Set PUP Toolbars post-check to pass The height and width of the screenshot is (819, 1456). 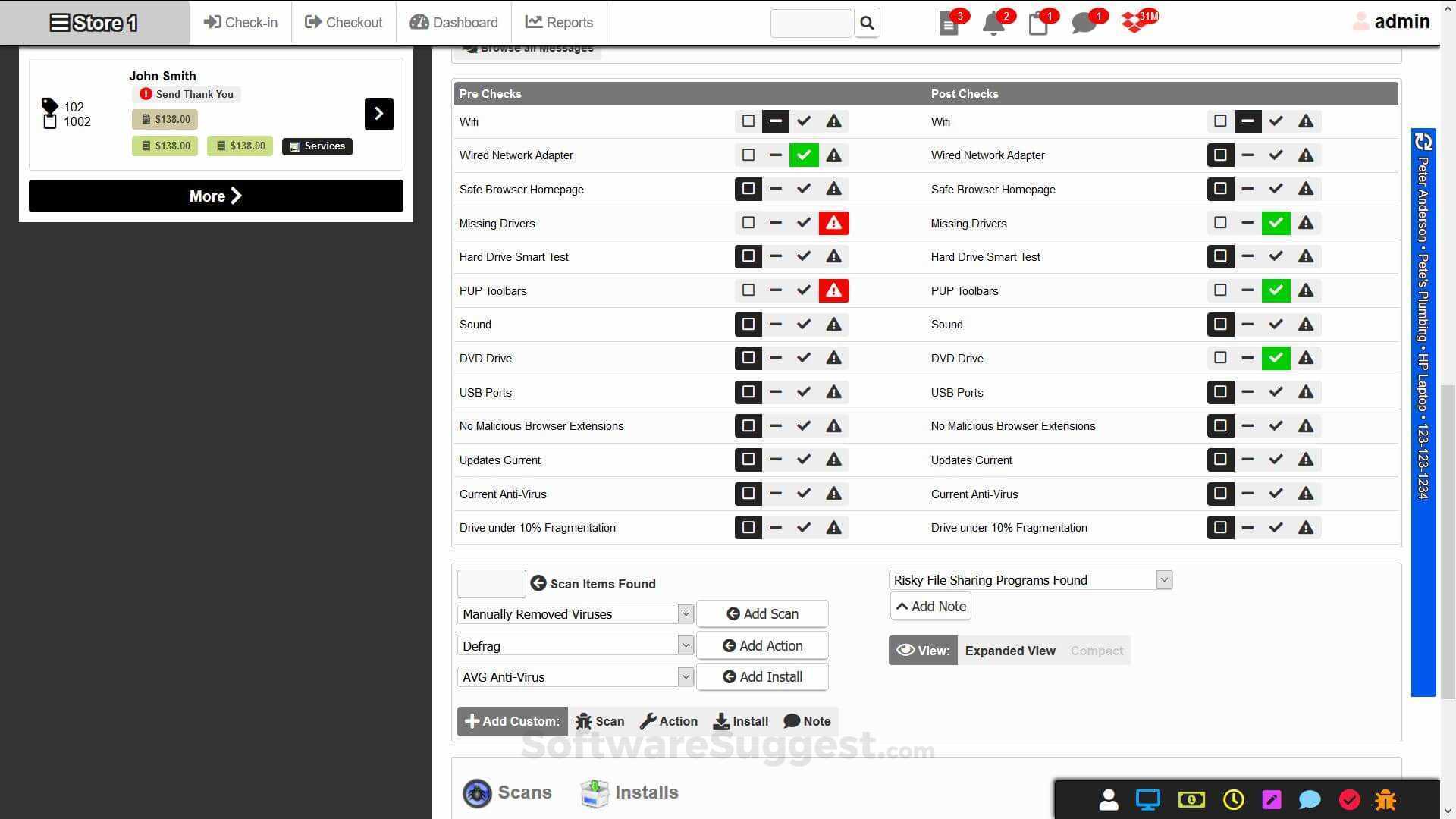[x=1276, y=290]
